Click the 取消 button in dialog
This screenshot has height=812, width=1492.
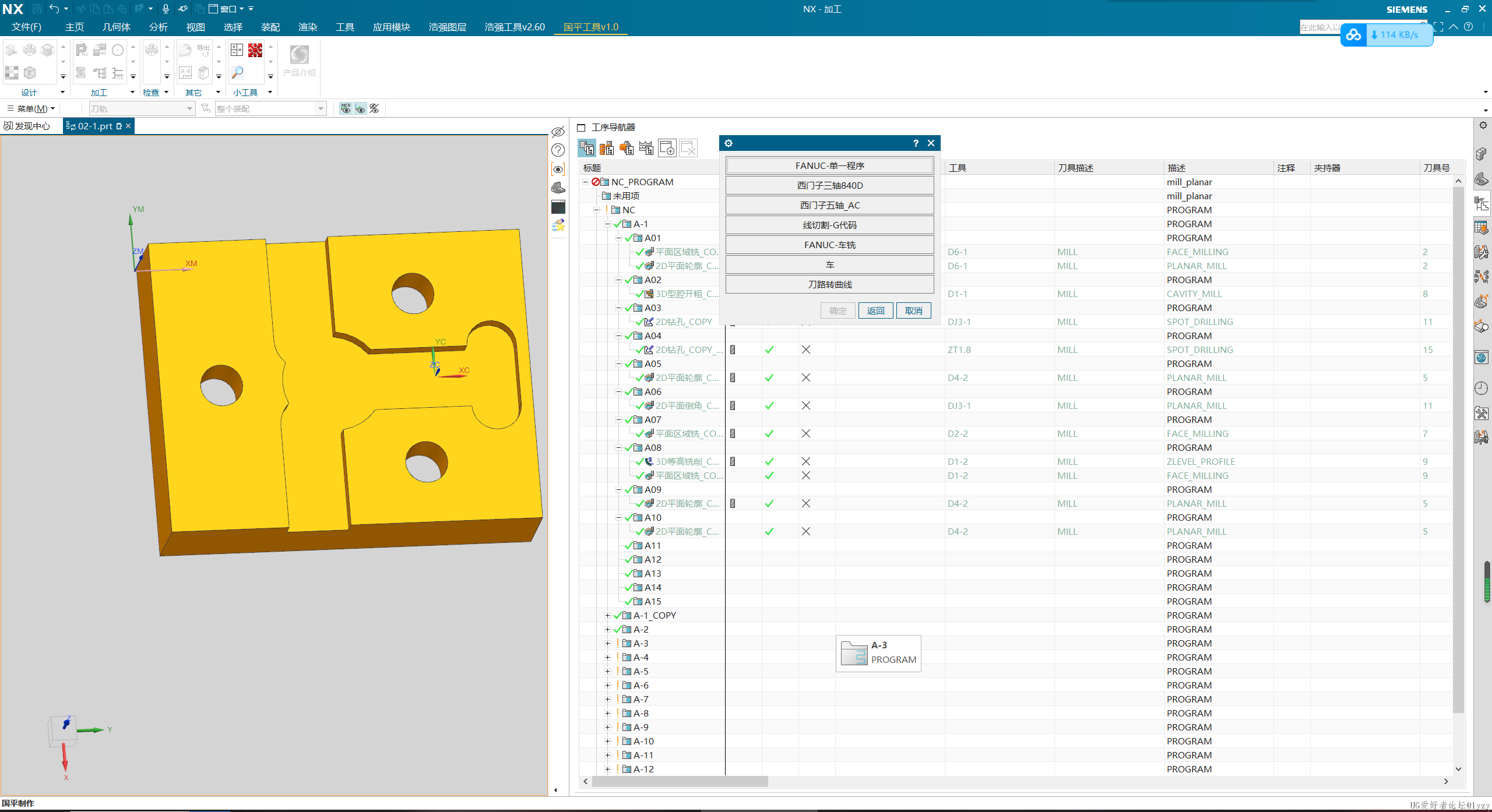913,311
